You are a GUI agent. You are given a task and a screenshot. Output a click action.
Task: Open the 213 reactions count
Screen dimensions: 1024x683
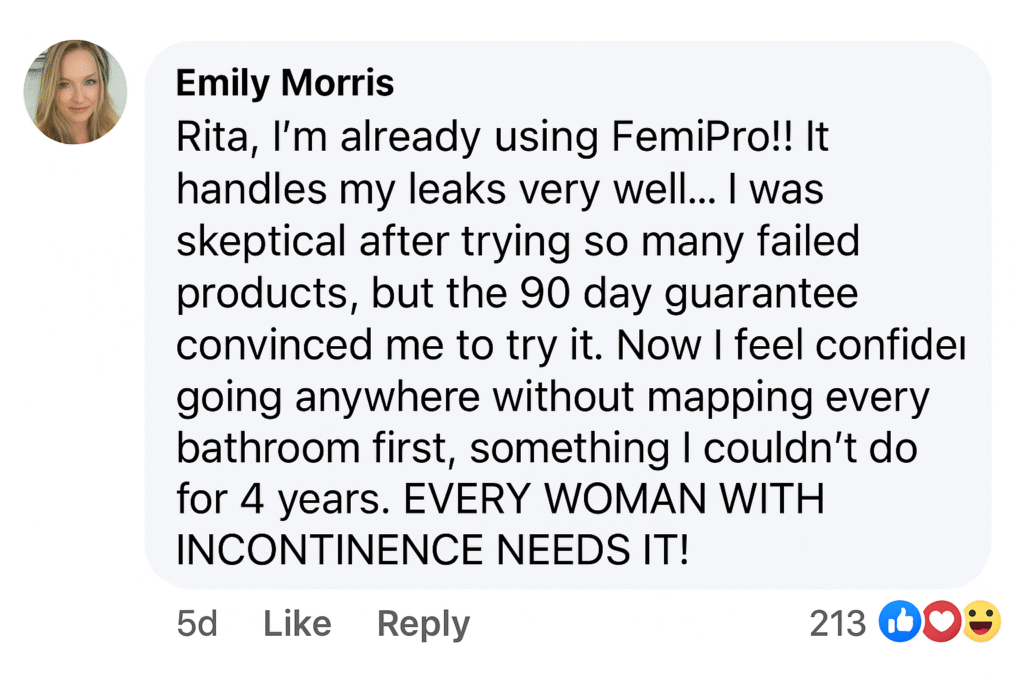pos(837,624)
